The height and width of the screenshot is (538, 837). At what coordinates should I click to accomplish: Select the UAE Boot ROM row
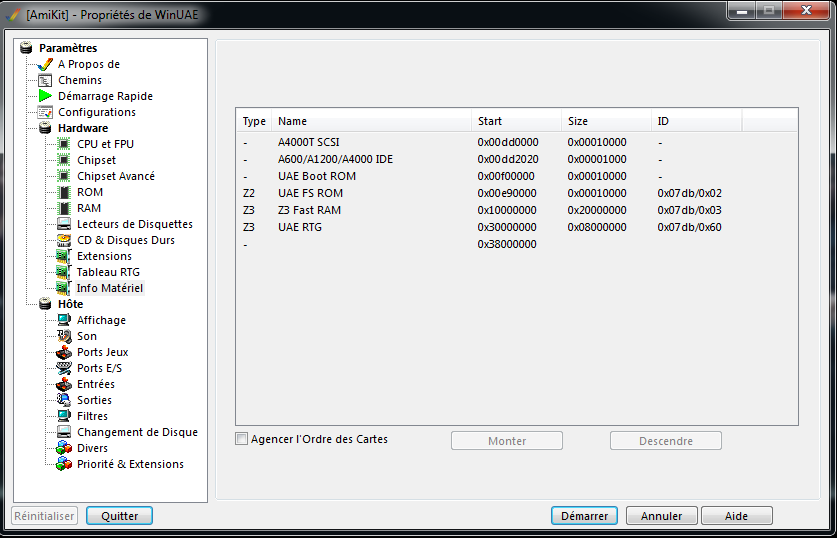click(517, 177)
